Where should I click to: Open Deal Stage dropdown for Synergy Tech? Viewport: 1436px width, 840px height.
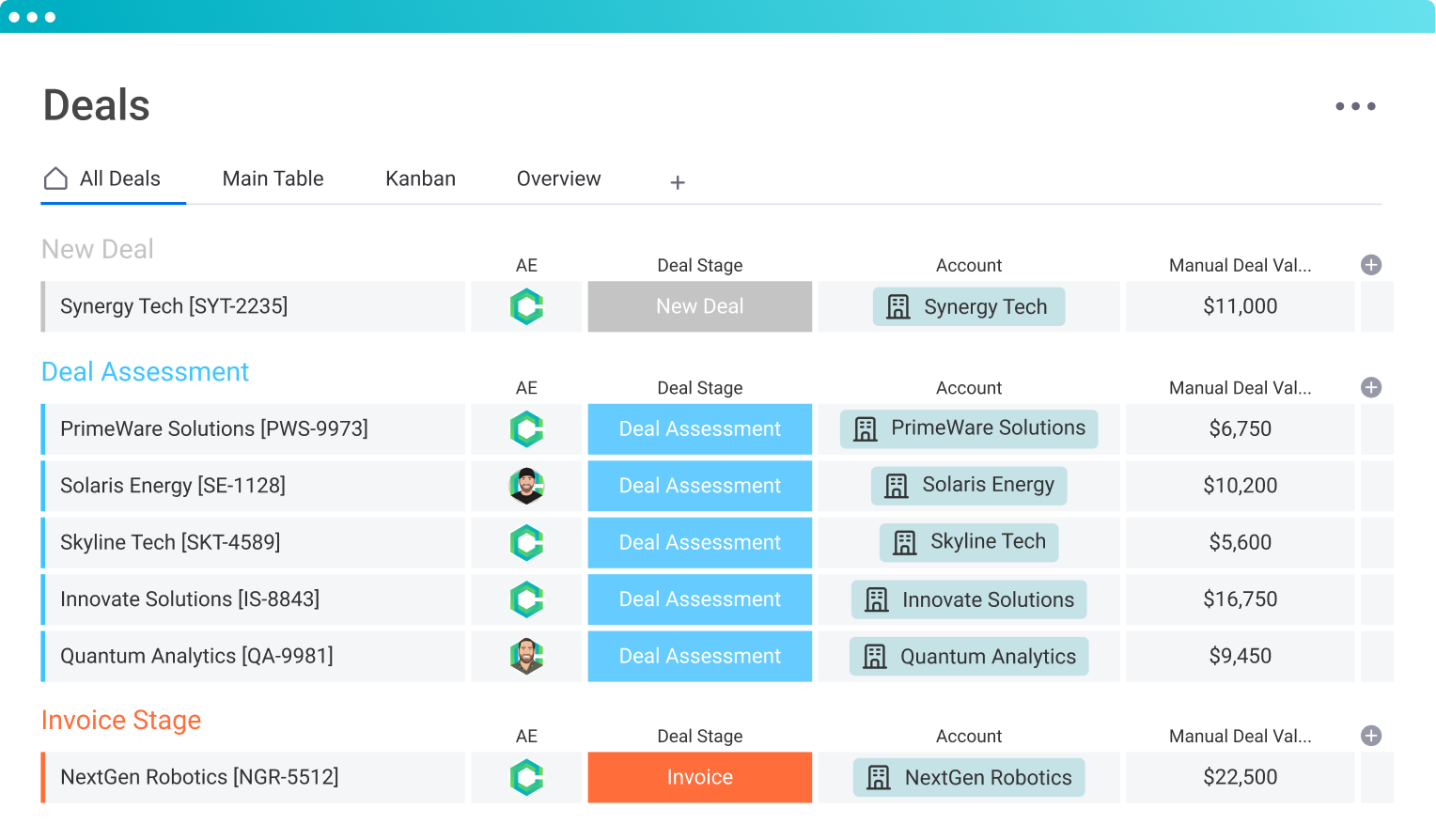point(699,306)
